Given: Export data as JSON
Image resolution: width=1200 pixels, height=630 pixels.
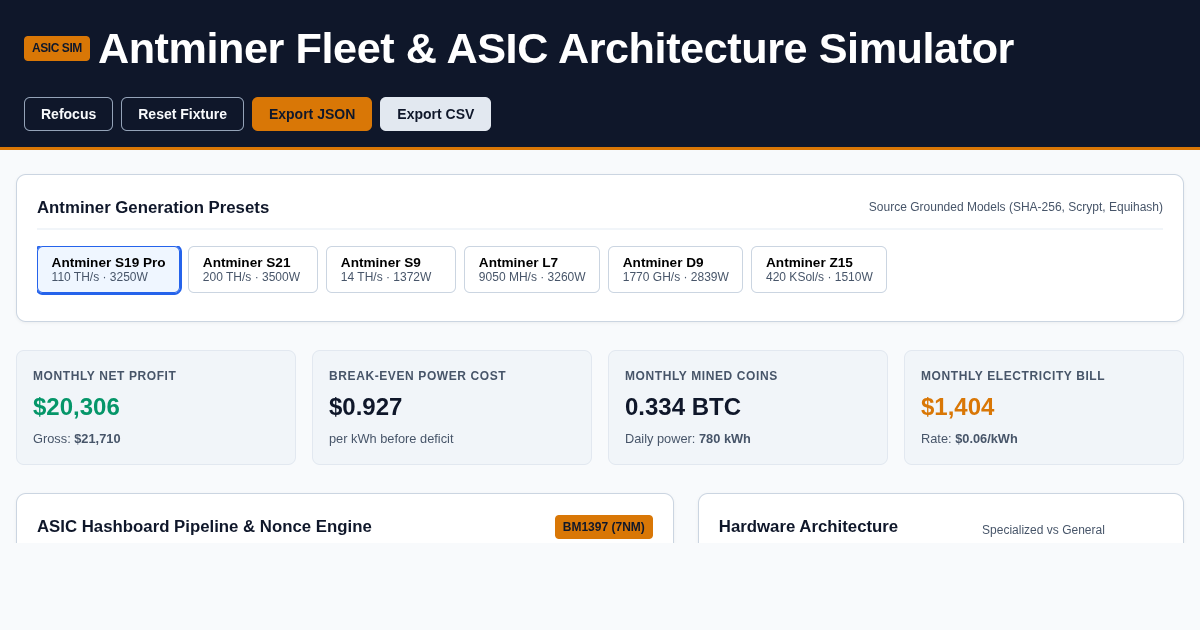Looking at the screenshot, I should click(x=312, y=114).
